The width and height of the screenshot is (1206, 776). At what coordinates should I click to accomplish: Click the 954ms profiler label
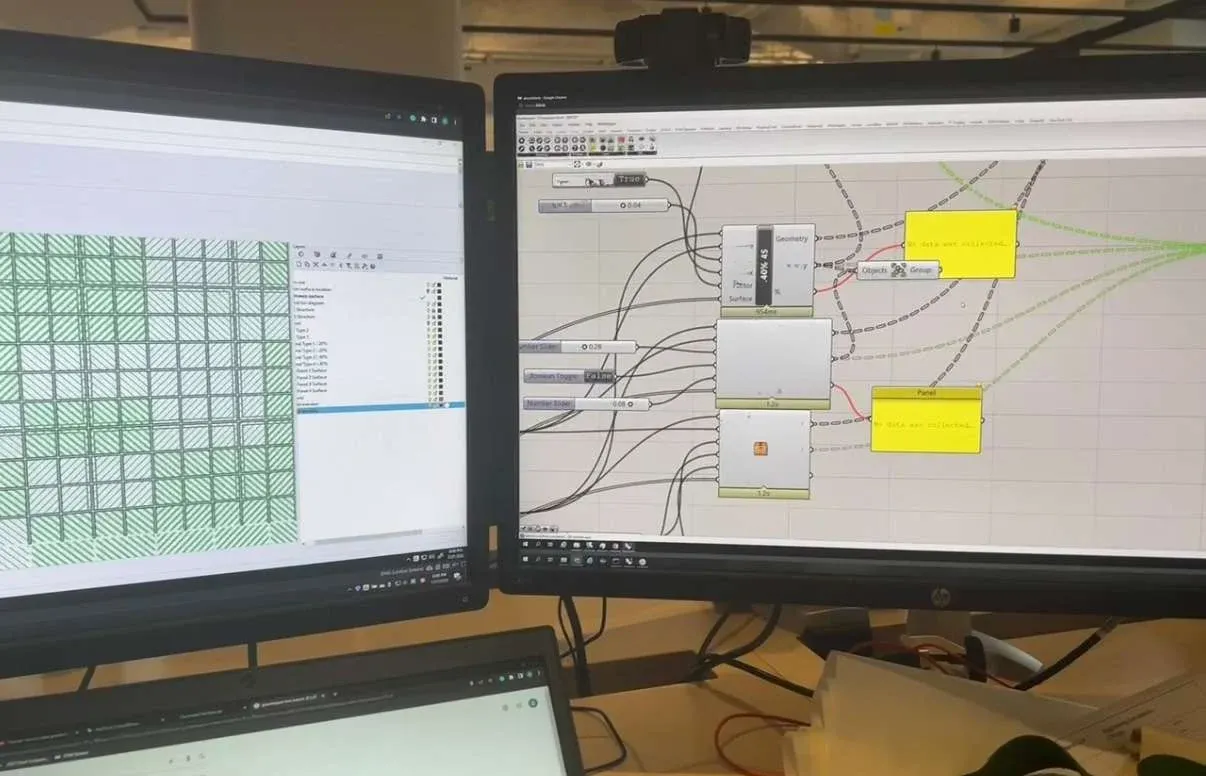pyautogui.click(x=768, y=312)
